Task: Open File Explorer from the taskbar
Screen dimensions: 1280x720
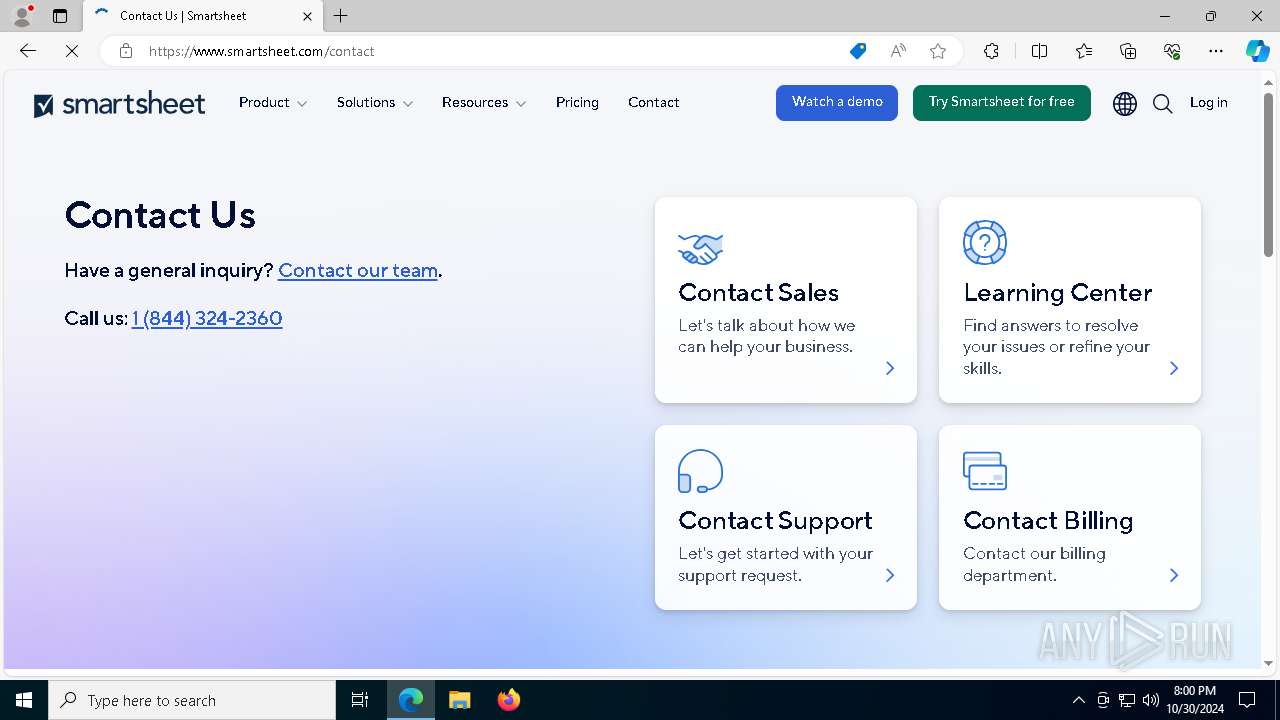Action: pos(459,700)
